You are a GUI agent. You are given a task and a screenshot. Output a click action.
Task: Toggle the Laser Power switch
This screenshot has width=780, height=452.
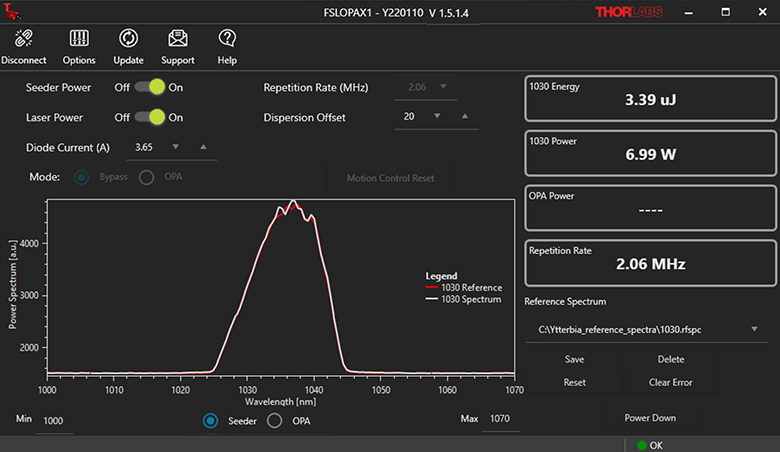[150, 117]
